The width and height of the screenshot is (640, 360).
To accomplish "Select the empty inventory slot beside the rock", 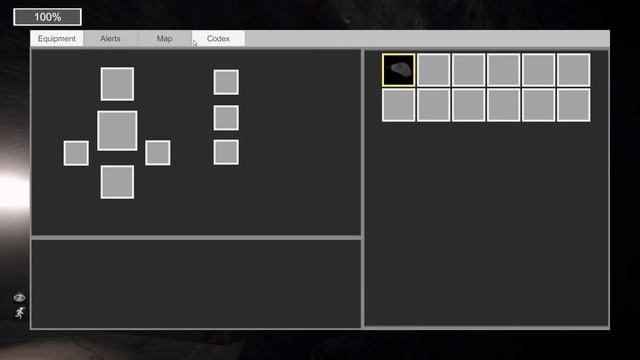I will (x=433, y=70).
